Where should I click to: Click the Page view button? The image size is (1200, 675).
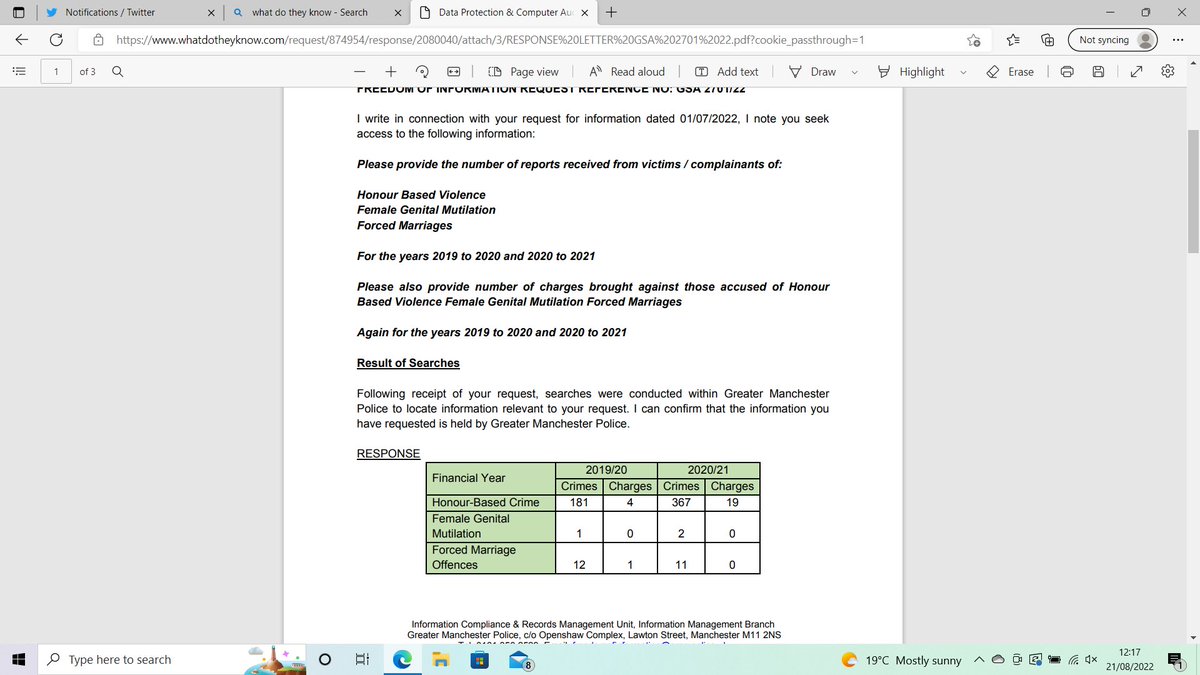pos(523,72)
